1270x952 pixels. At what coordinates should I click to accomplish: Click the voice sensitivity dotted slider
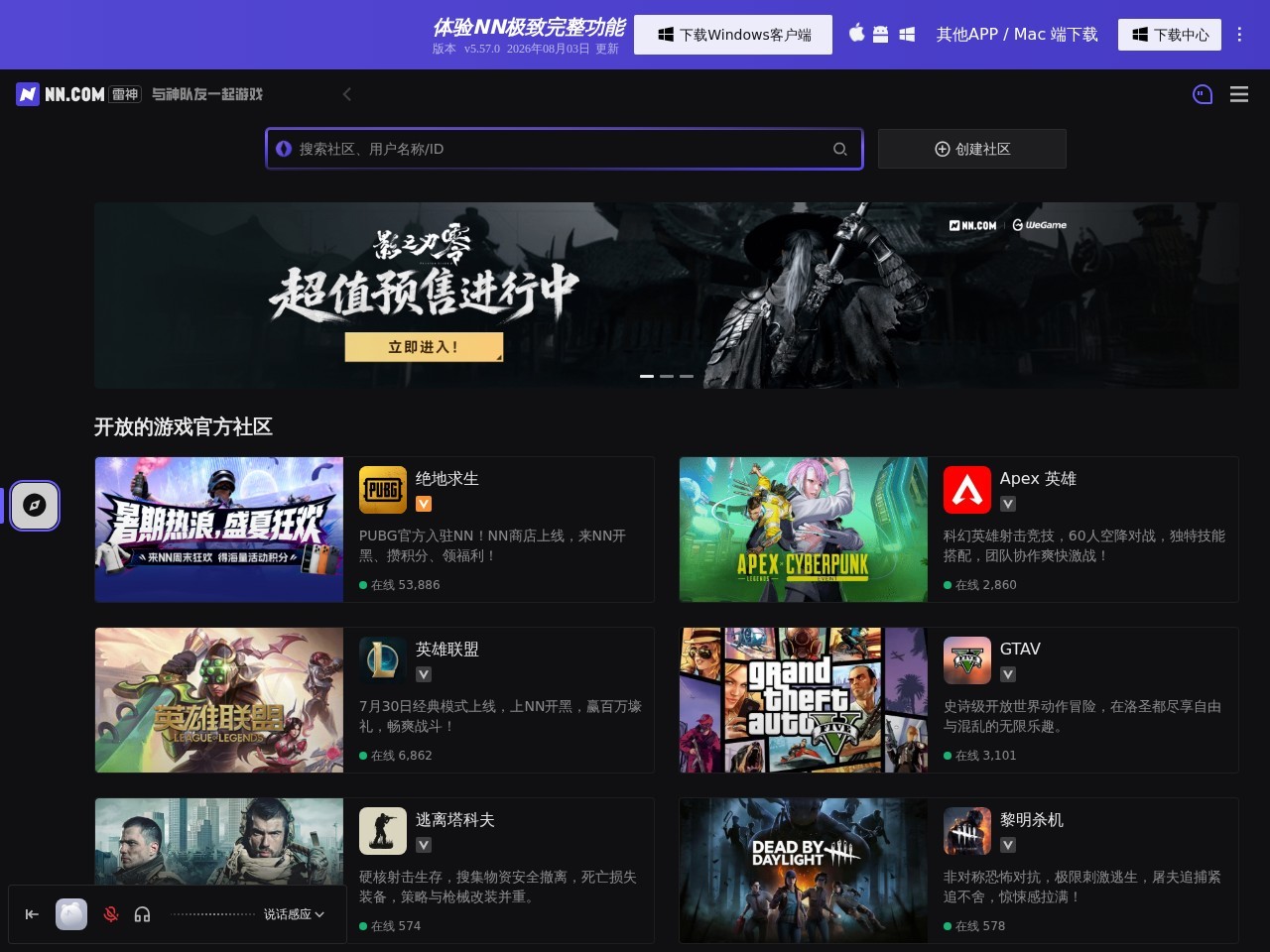coord(212,914)
